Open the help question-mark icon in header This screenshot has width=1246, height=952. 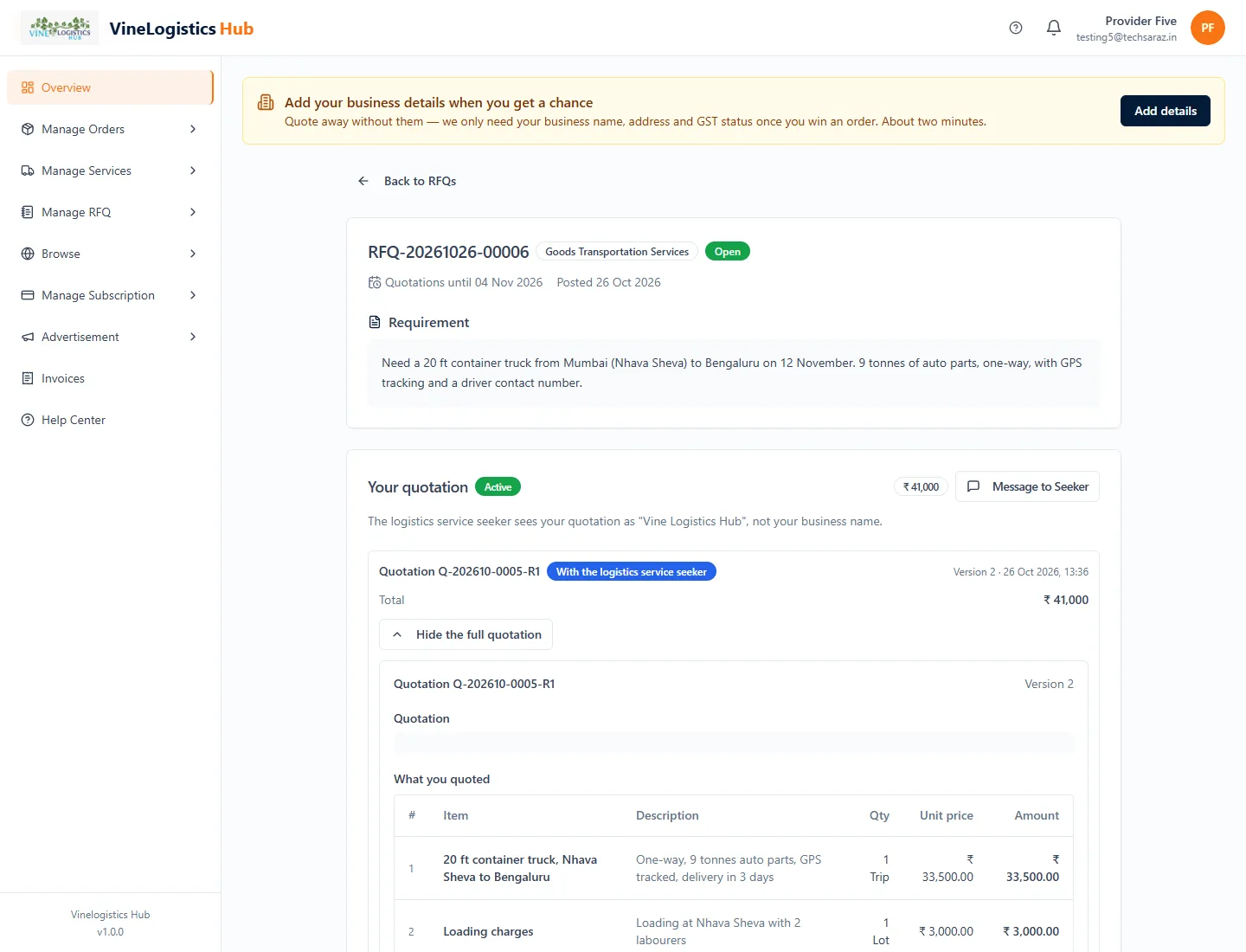pyautogui.click(x=1016, y=28)
